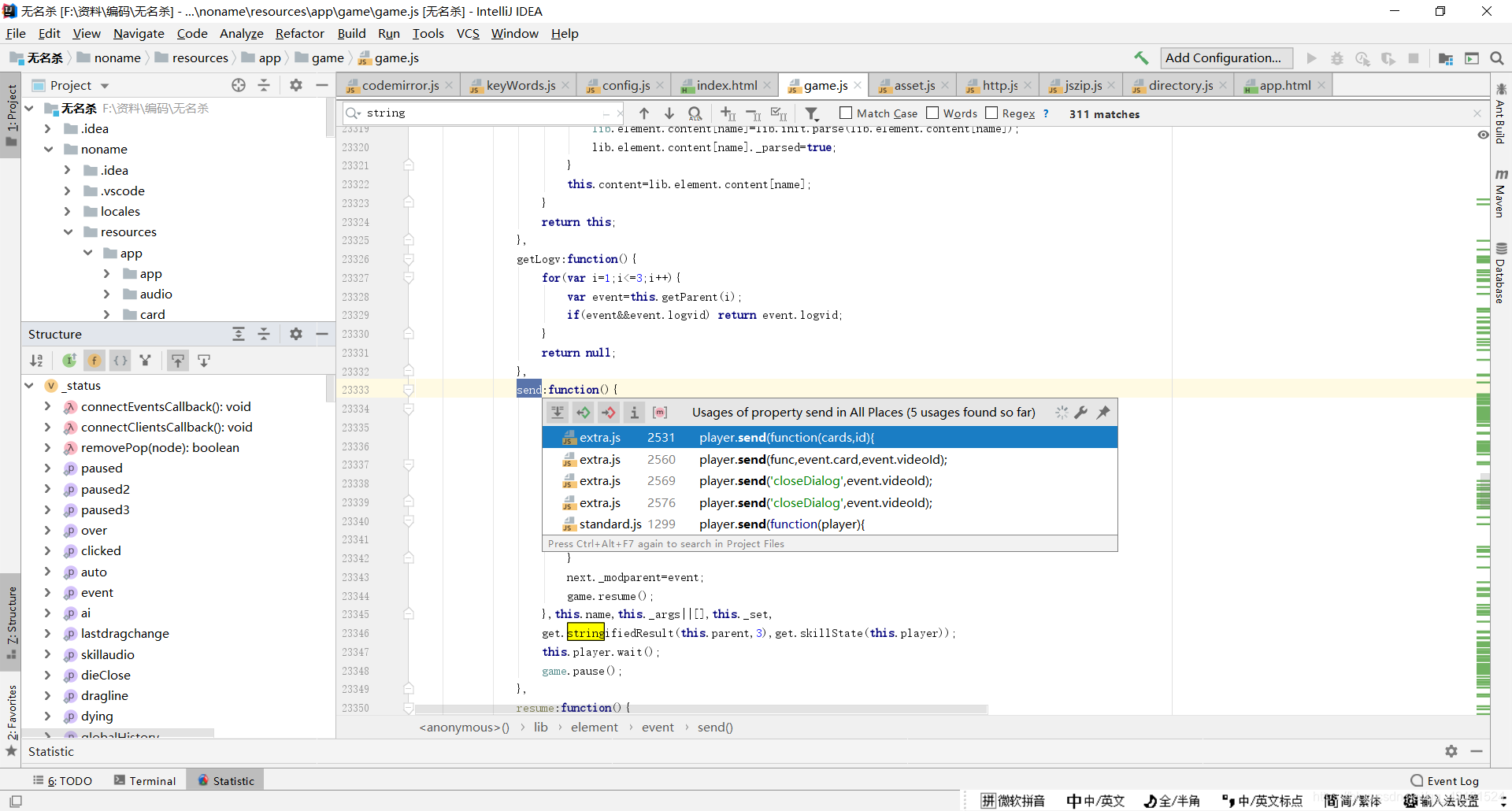Open Statistic panel settings gear
This screenshot has height=811, width=1512.
coord(1451,751)
